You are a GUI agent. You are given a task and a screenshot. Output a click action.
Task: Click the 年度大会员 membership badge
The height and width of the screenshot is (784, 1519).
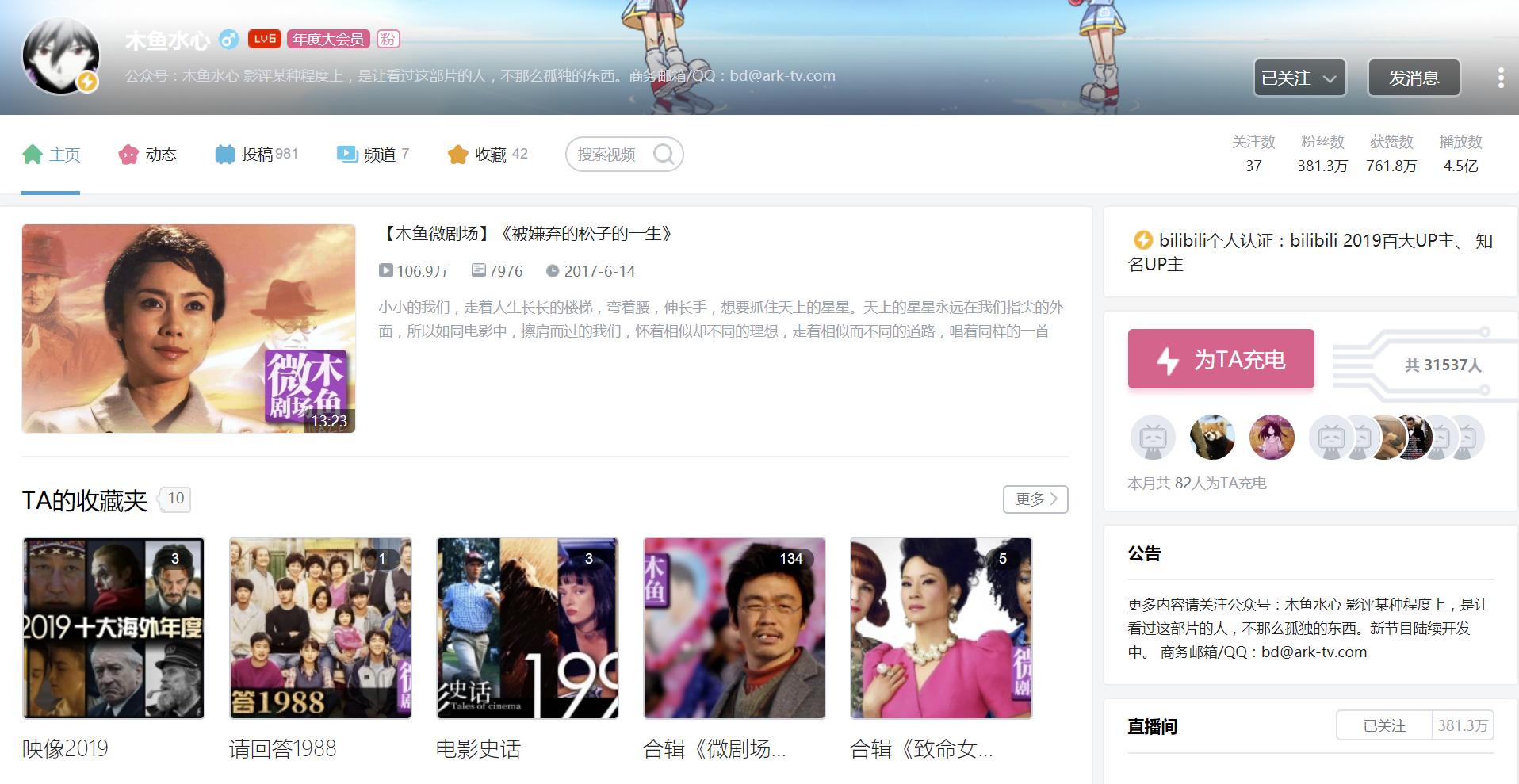(x=328, y=38)
